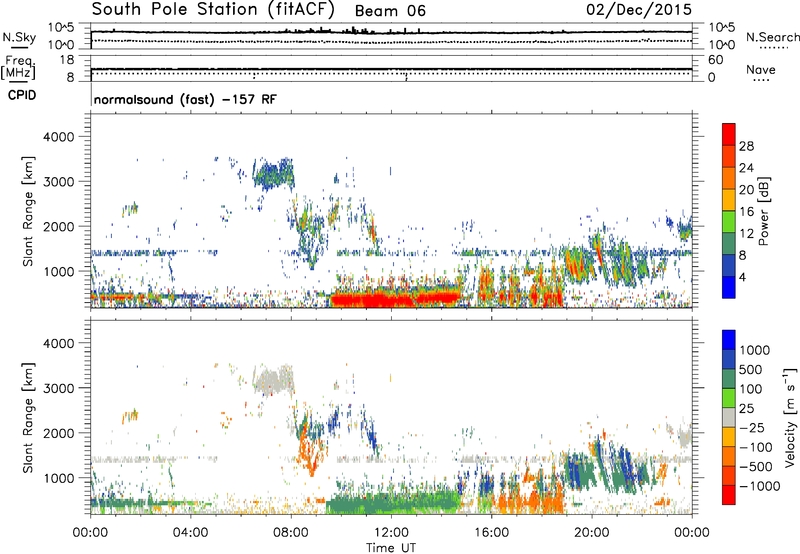Click the '-1000' velocity colorbar tick label
Screen dimensions: 800x554
tap(759, 486)
